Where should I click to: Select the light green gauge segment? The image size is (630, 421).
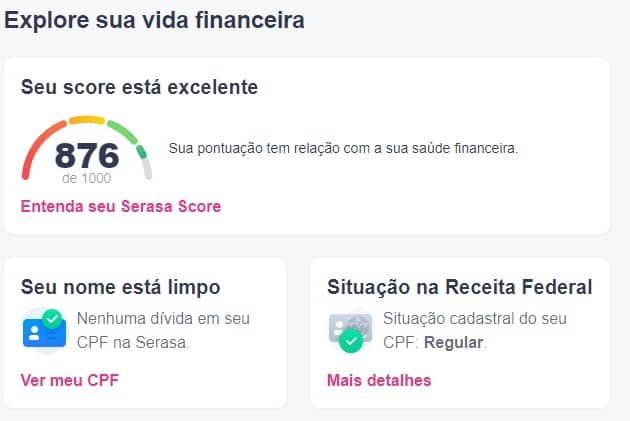(x=123, y=131)
